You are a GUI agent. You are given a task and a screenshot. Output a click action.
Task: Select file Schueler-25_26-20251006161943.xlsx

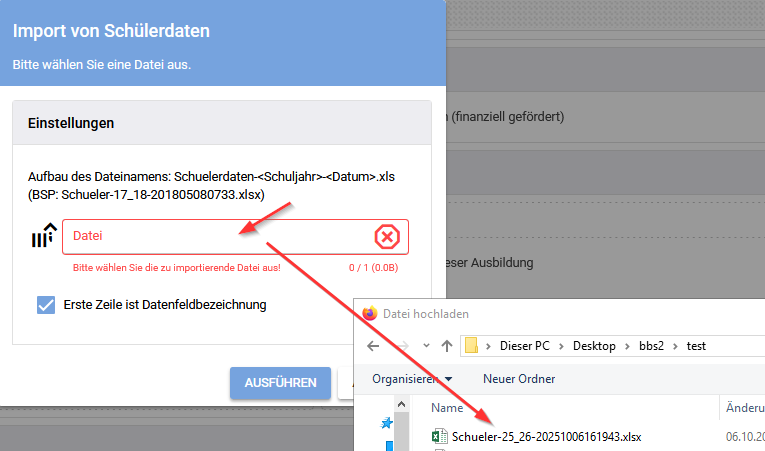coord(546,436)
